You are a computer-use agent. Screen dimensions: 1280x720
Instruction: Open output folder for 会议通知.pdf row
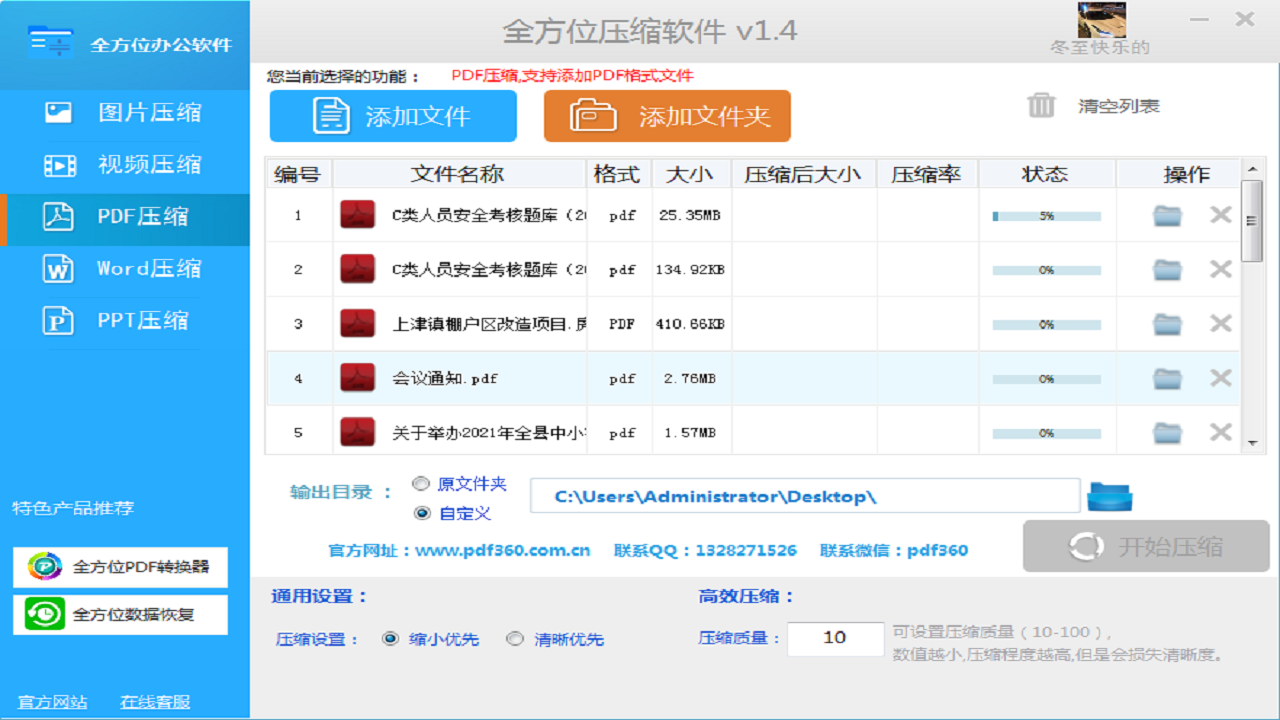click(1167, 378)
